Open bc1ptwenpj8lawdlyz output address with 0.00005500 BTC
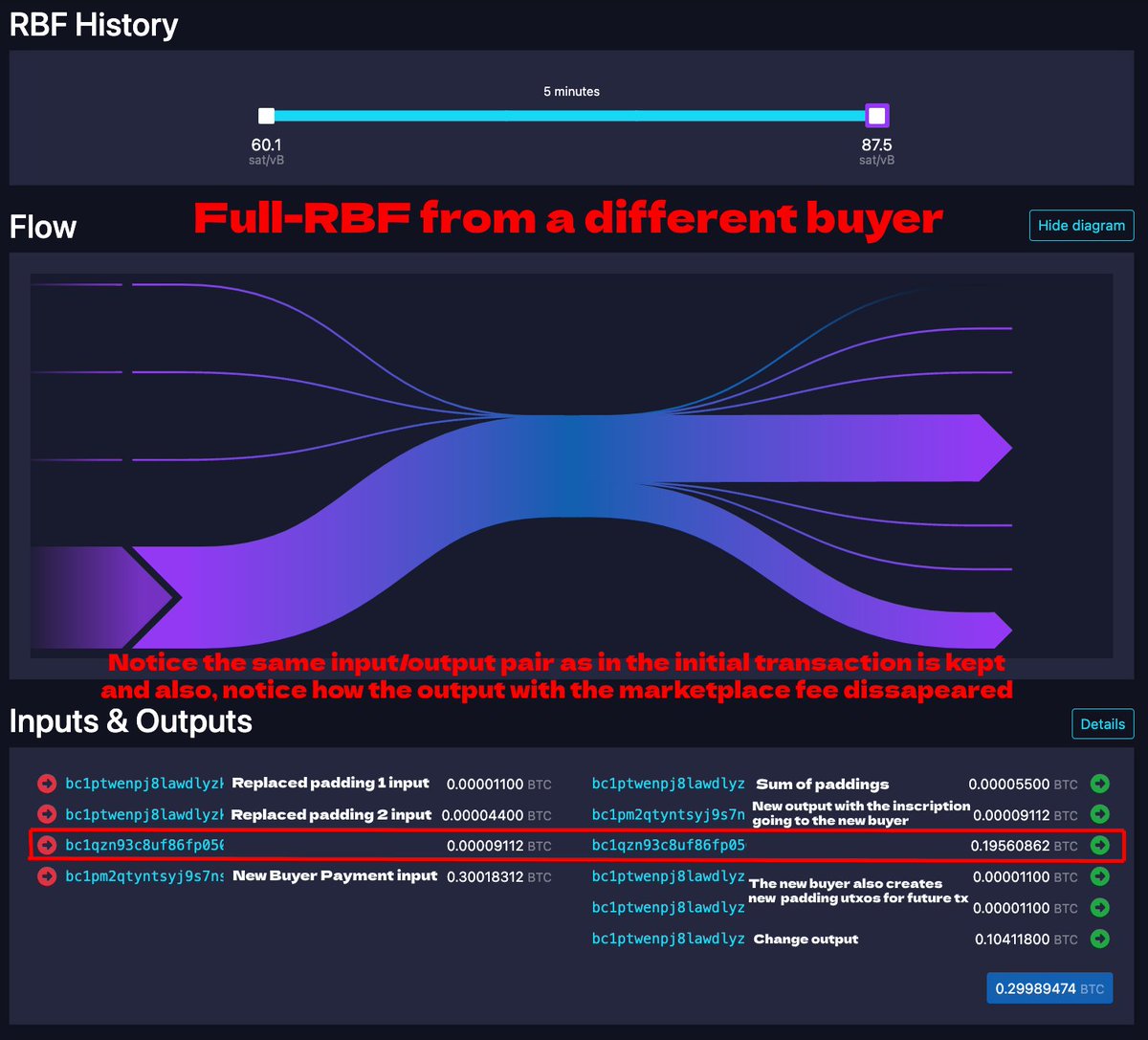Screen dimensions: 1148x1040 click(x=669, y=784)
